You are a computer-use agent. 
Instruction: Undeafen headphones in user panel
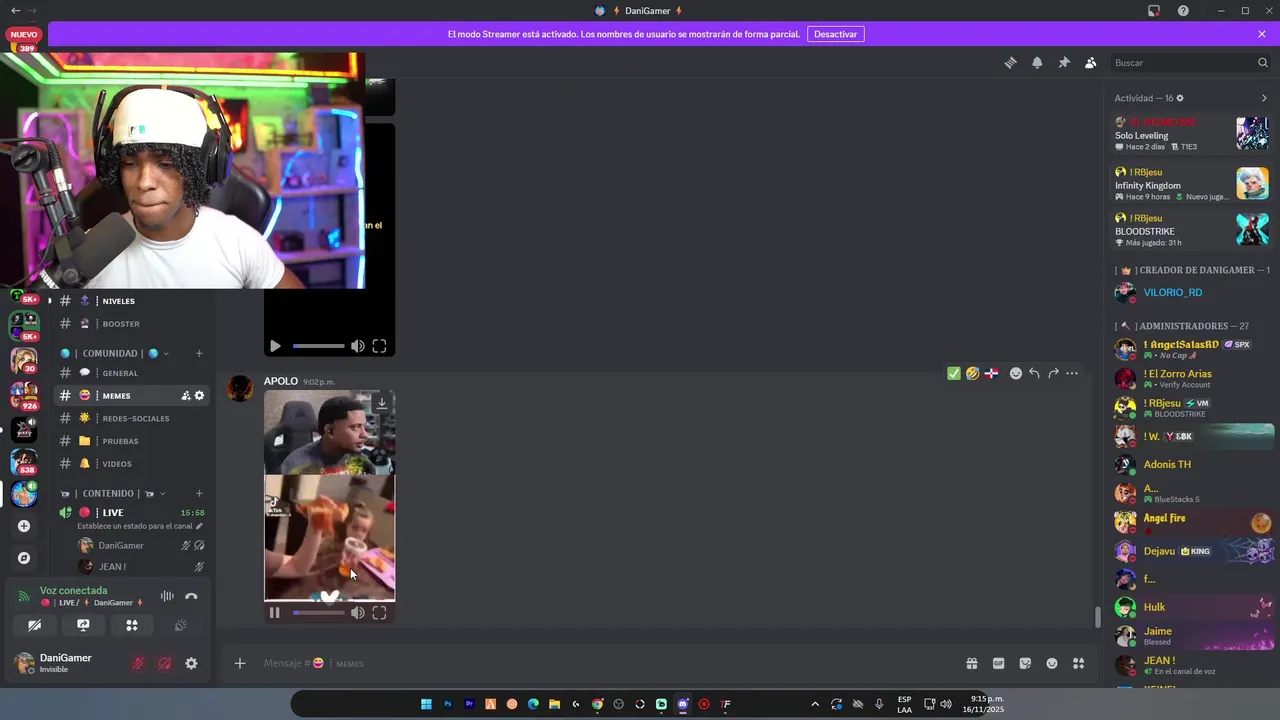165,663
